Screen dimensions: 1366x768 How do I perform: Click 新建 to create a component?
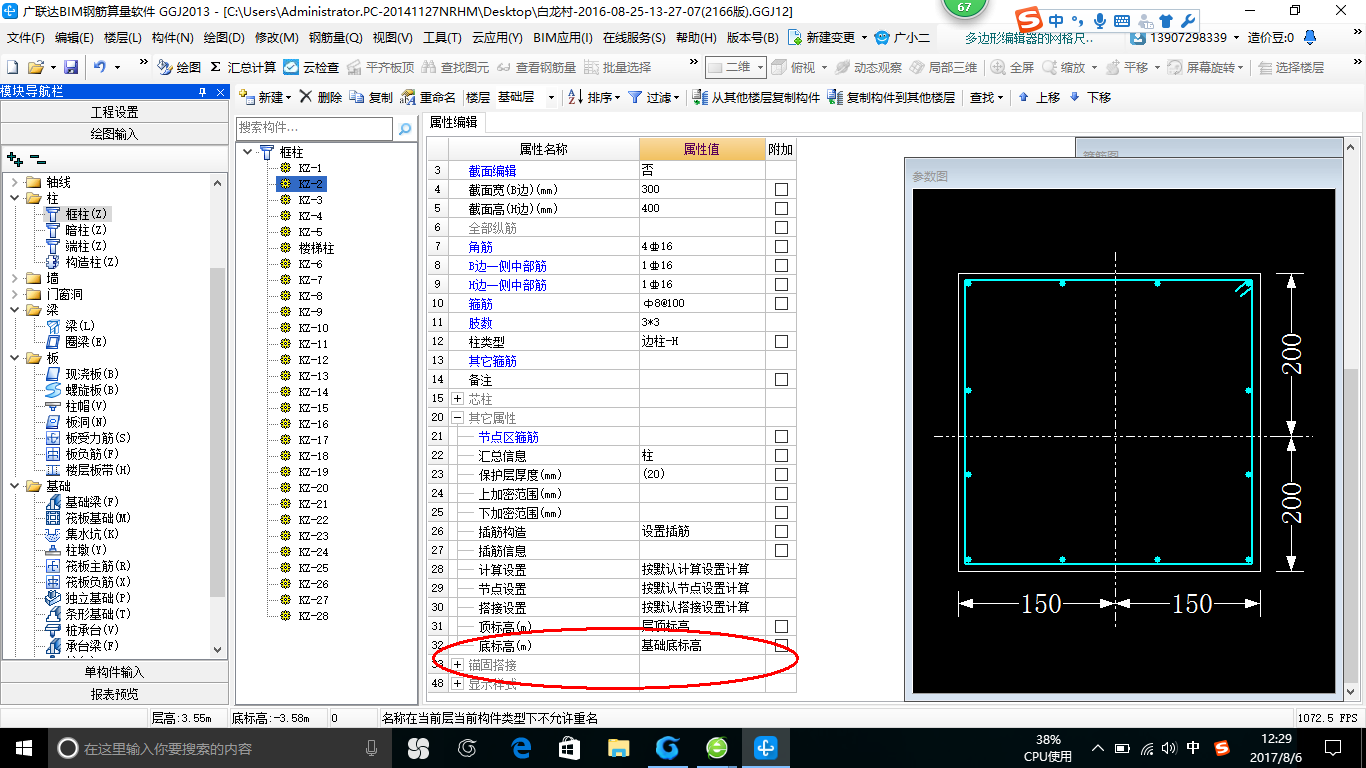pos(264,97)
